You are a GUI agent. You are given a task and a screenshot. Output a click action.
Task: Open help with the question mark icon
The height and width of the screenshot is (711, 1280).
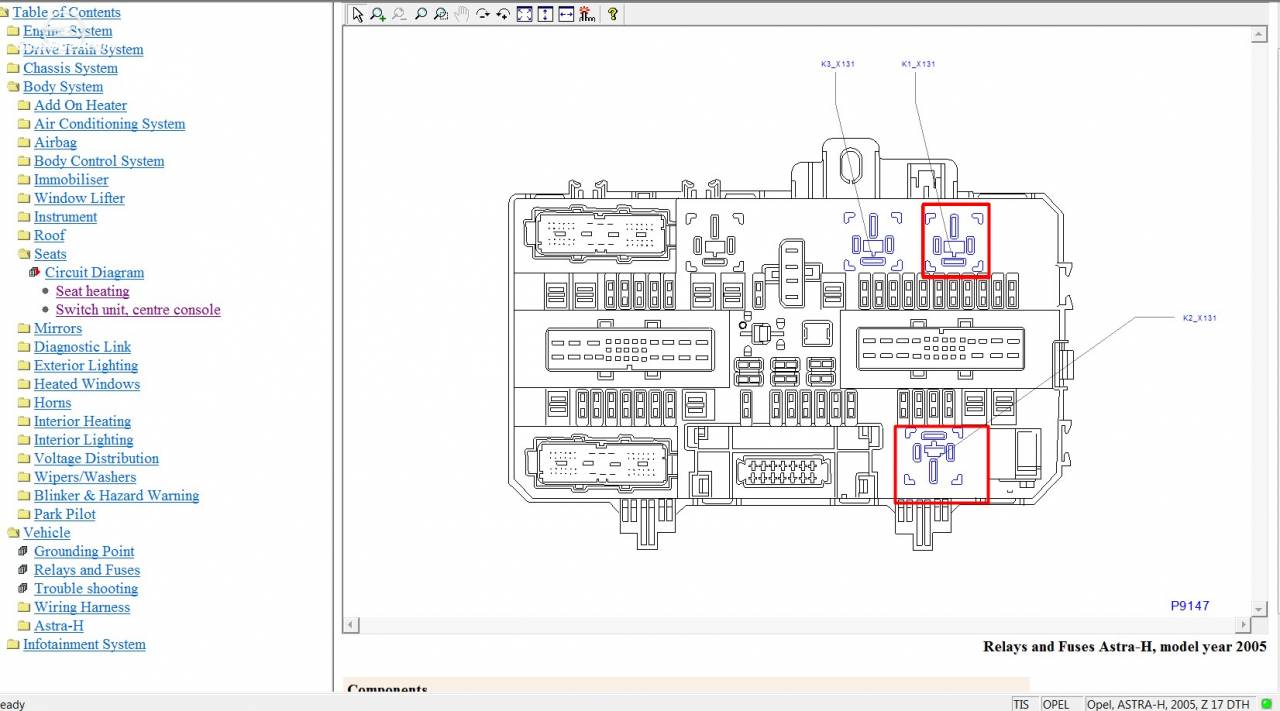(613, 14)
